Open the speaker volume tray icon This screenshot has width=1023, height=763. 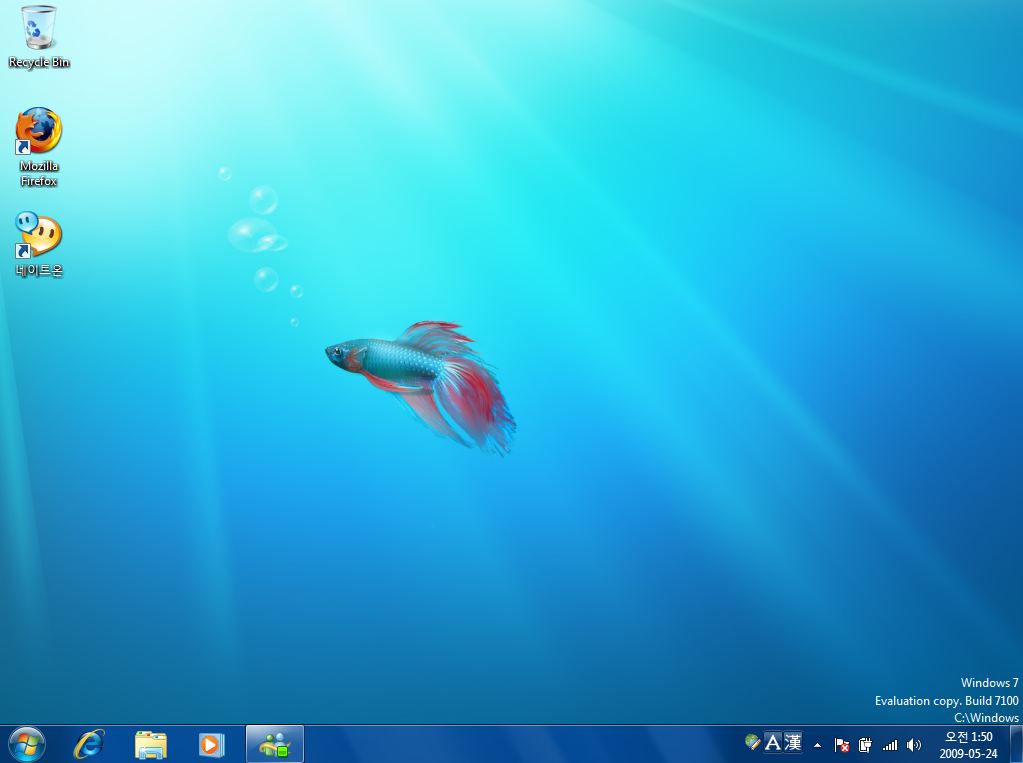pos(914,745)
